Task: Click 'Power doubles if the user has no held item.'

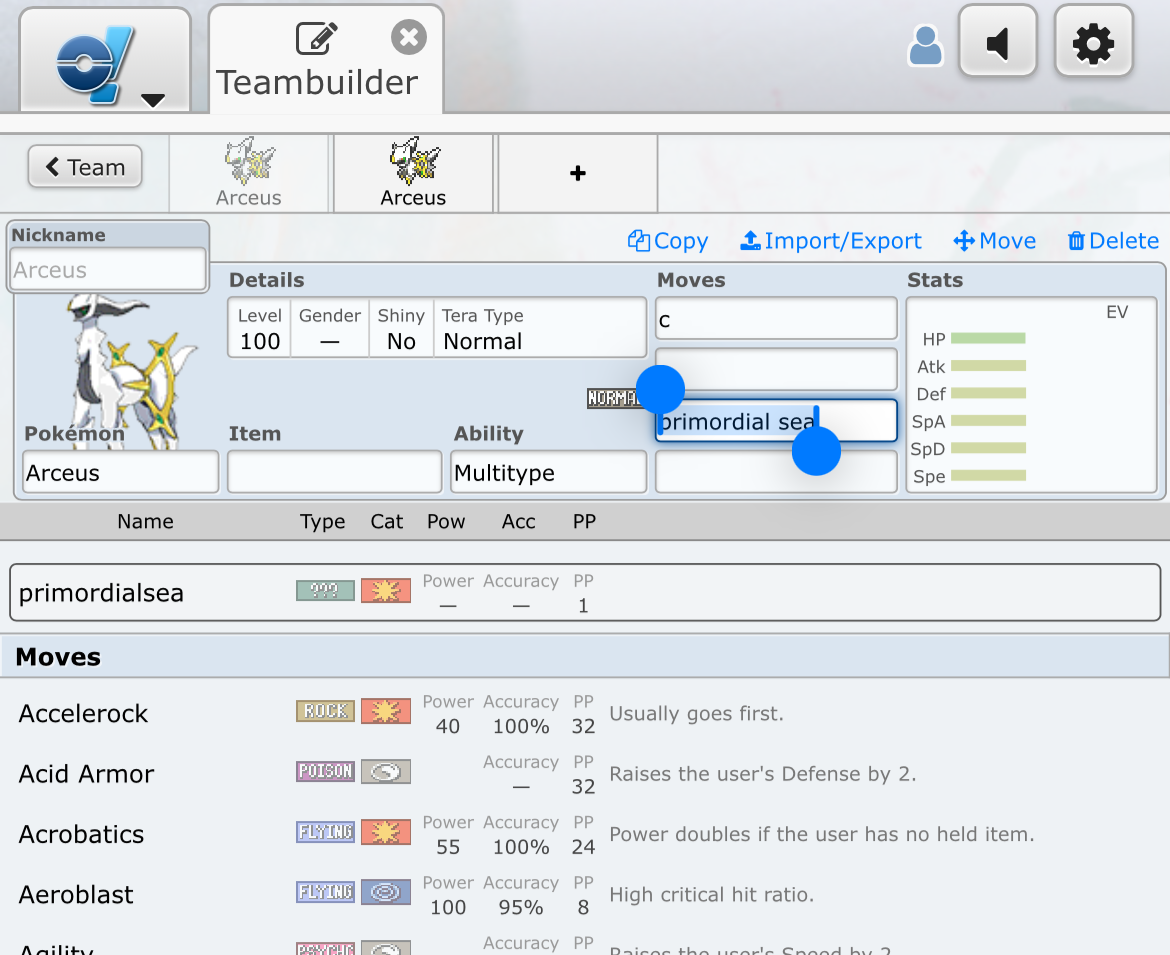Action: pyautogui.click(x=822, y=834)
